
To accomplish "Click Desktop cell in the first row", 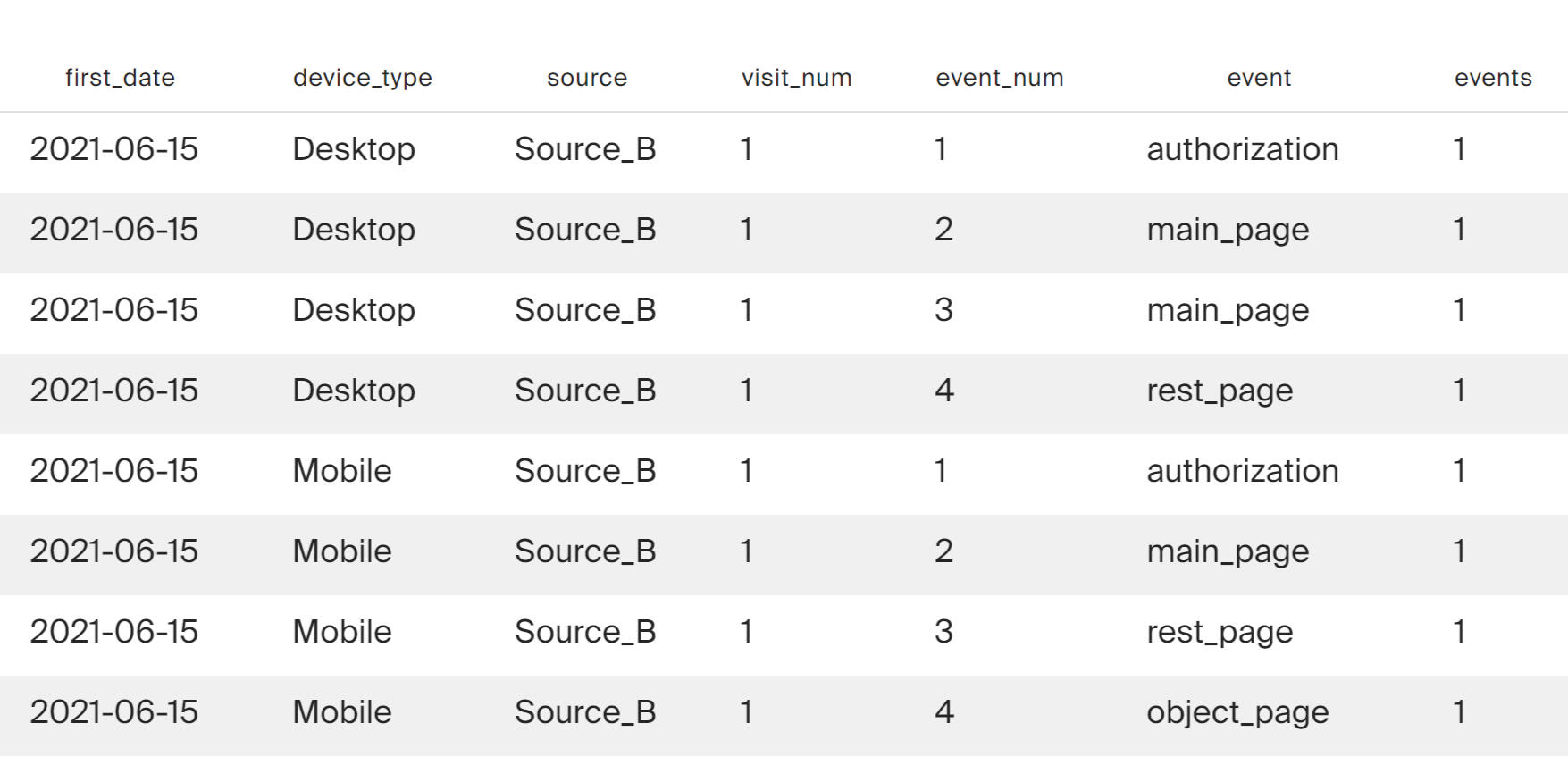I will coord(354,149).
